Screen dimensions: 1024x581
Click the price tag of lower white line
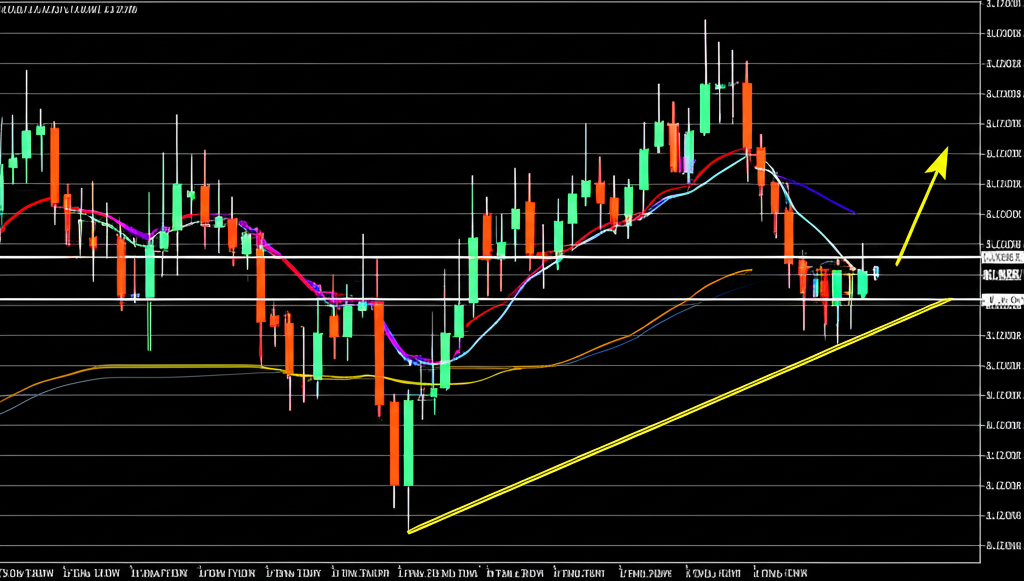tap(1002, 300)
